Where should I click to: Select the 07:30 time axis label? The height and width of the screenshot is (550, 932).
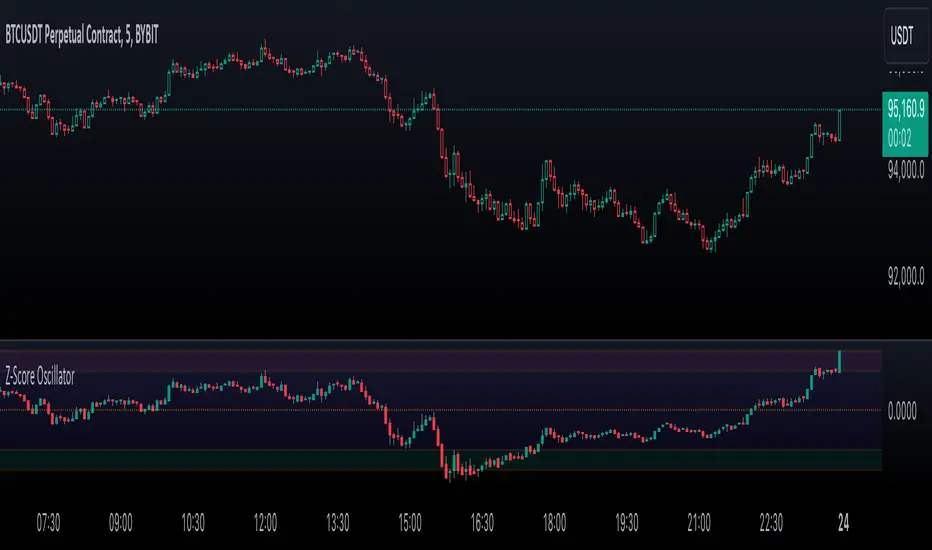click(x=49, y=521)
